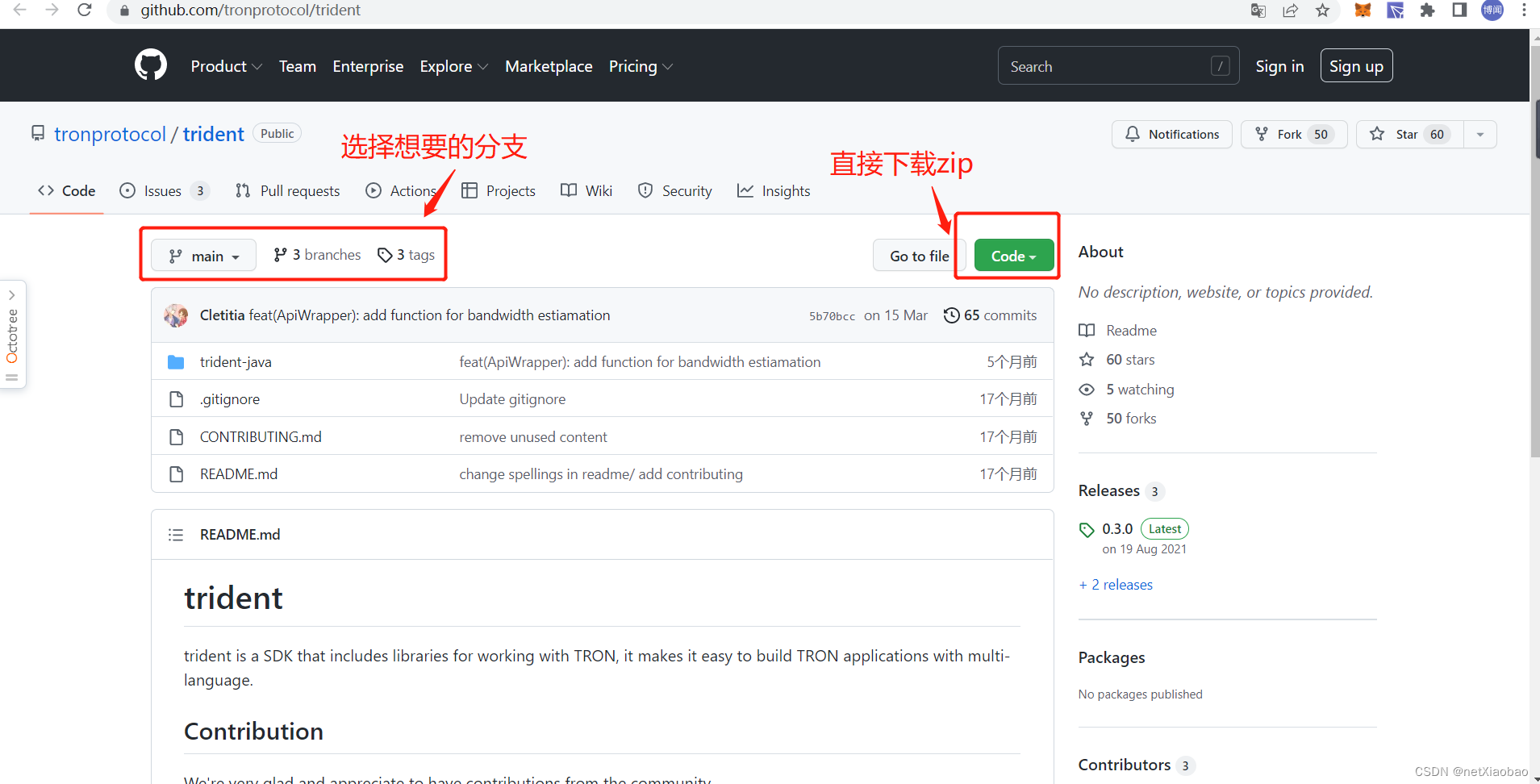This screenshot has height=784, width=1540.
Task: Open the Team page link
Action: (298, 66)
